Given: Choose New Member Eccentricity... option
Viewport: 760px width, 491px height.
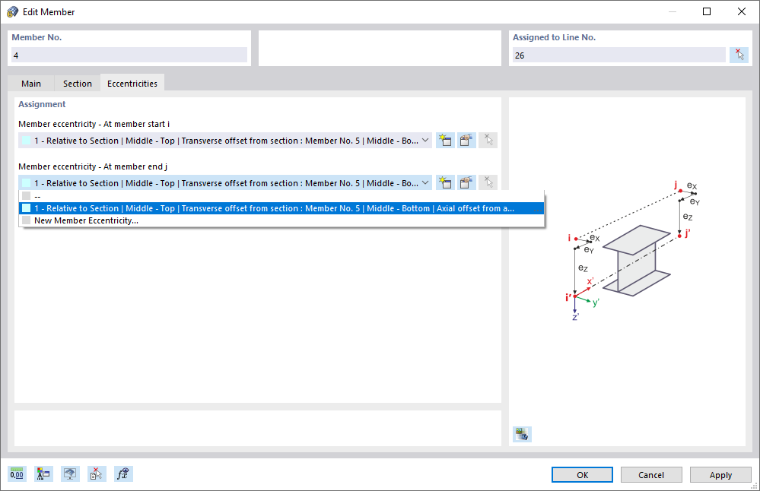Looking at the screenshot, I should (281, 221).
